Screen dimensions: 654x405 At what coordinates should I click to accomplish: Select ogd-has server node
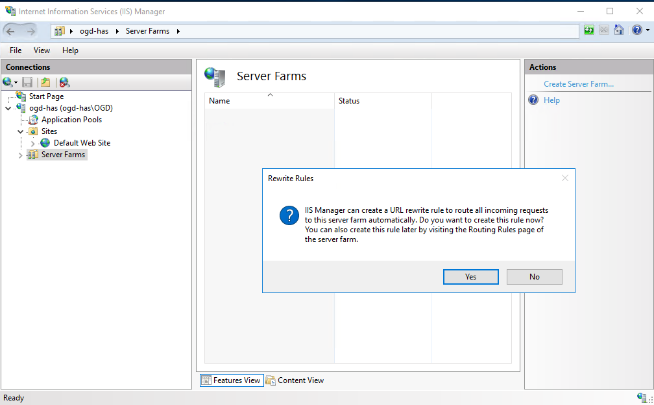pyautogui.click(x=71, y=108)
